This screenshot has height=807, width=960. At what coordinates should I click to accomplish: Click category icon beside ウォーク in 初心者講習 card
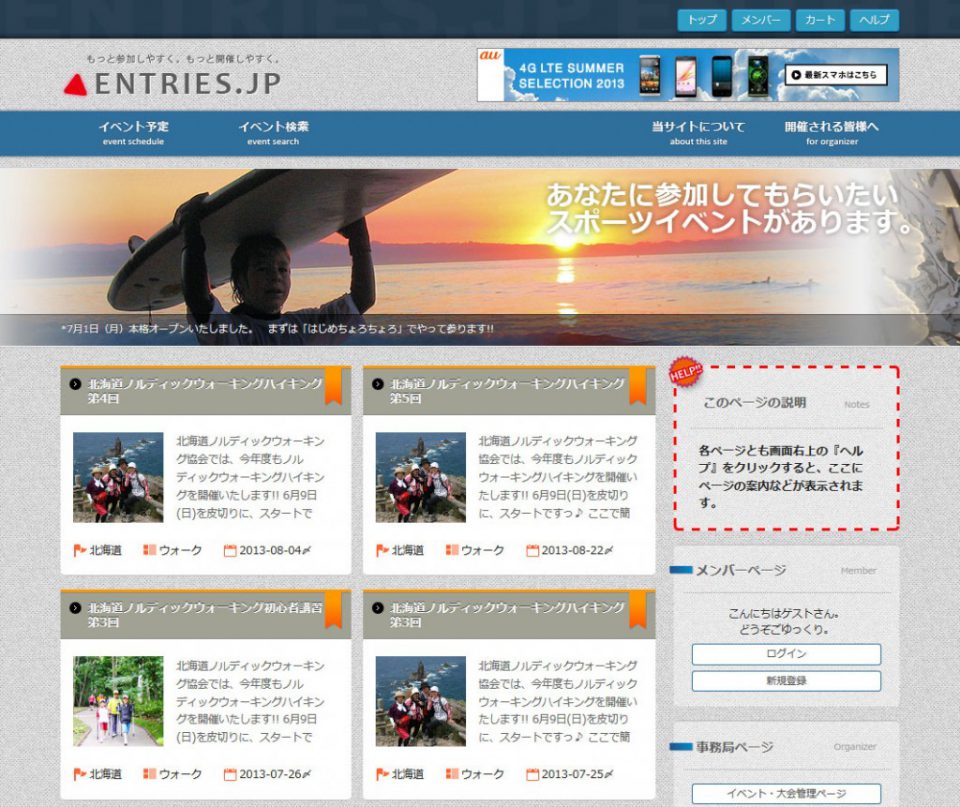click(149, 774)
